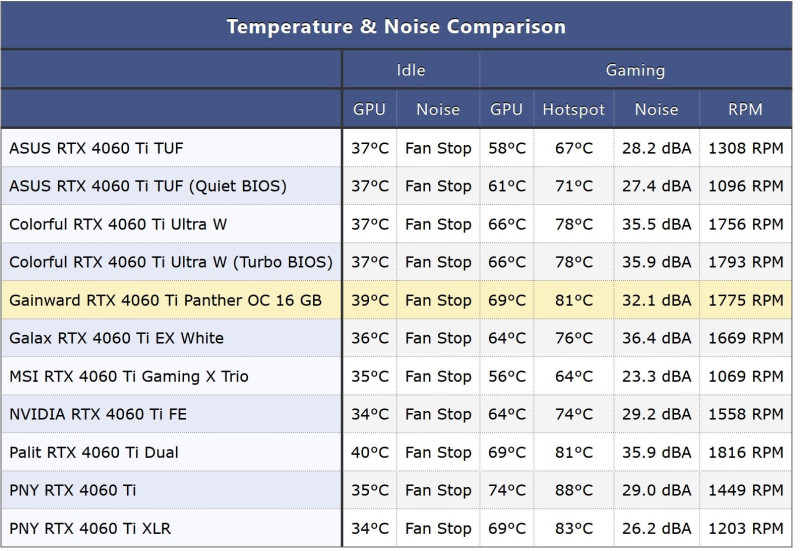Click the Temperature & Noise Comparison title

(396, 27)
